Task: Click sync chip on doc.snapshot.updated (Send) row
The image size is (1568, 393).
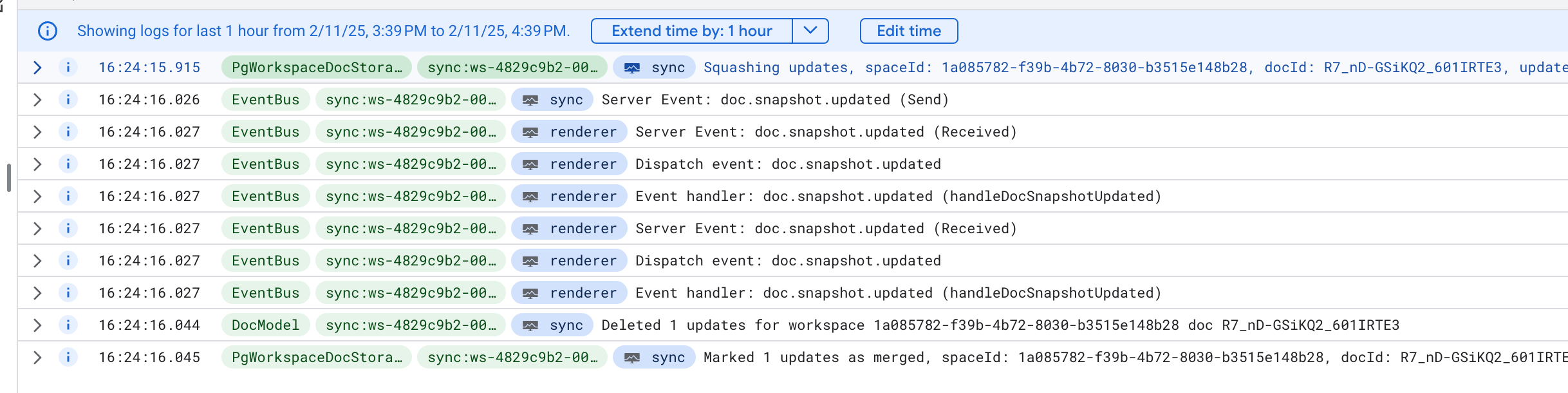Action: (552, 100)
